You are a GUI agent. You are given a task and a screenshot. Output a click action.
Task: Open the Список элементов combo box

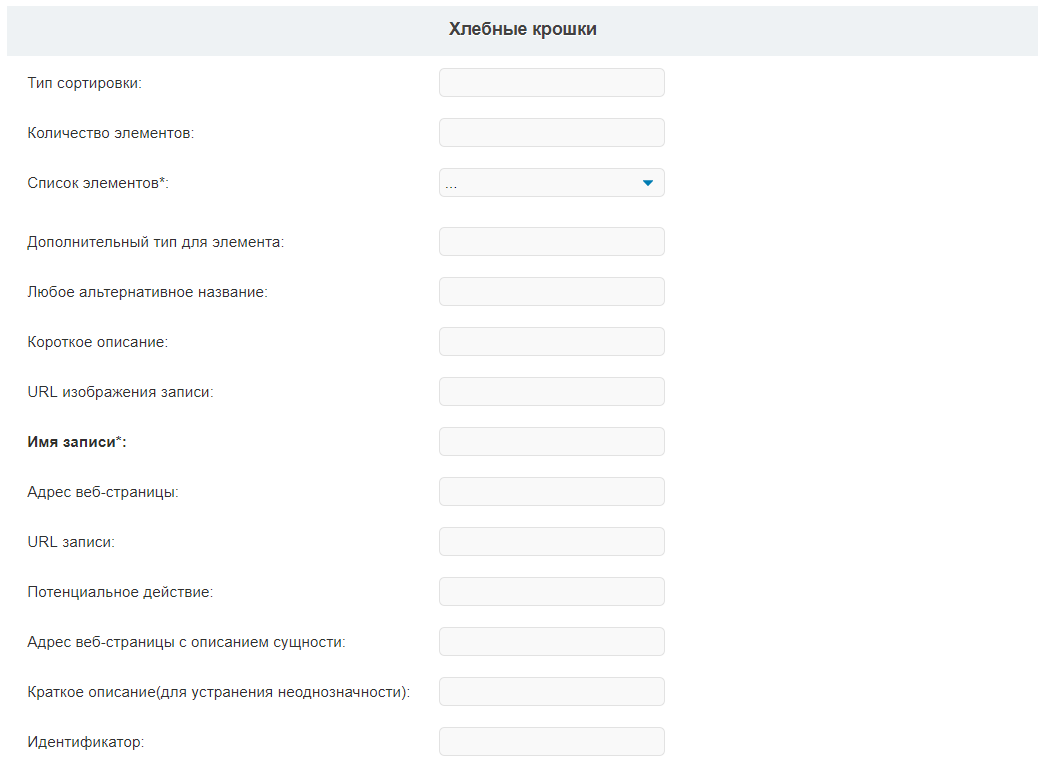pos(552,183)
